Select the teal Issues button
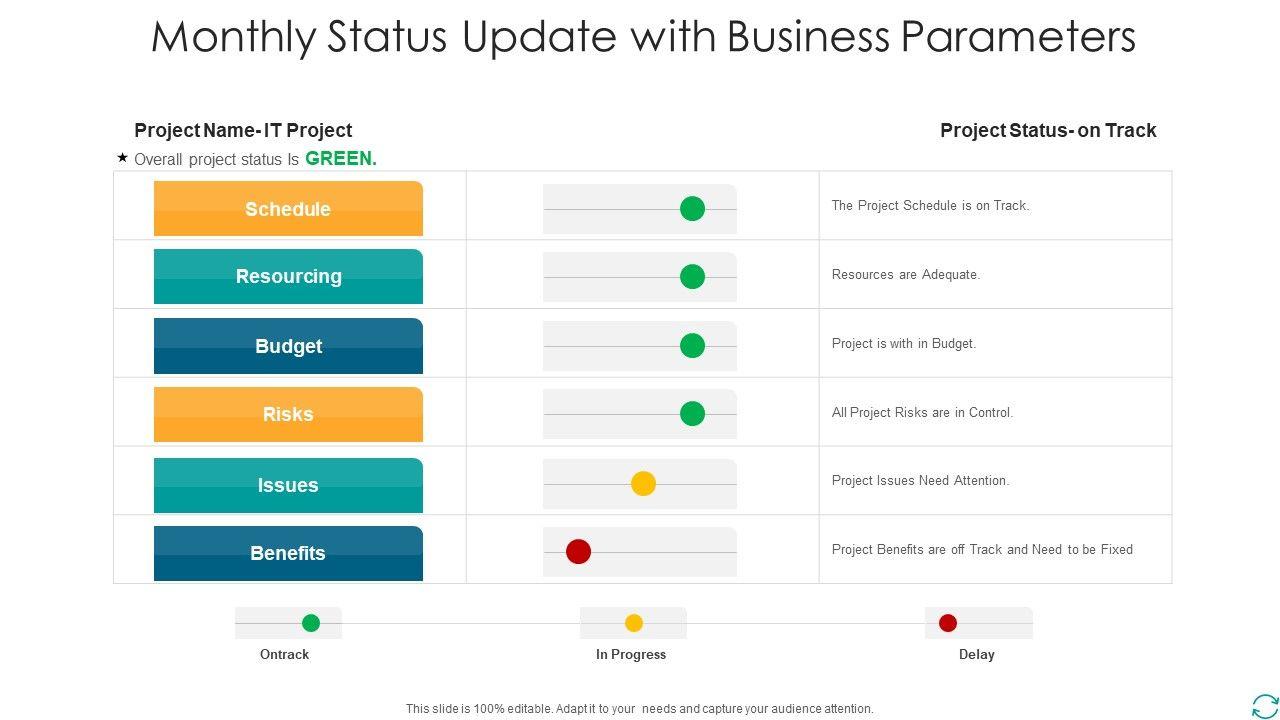1280x720 pixels. click(288, 485)
